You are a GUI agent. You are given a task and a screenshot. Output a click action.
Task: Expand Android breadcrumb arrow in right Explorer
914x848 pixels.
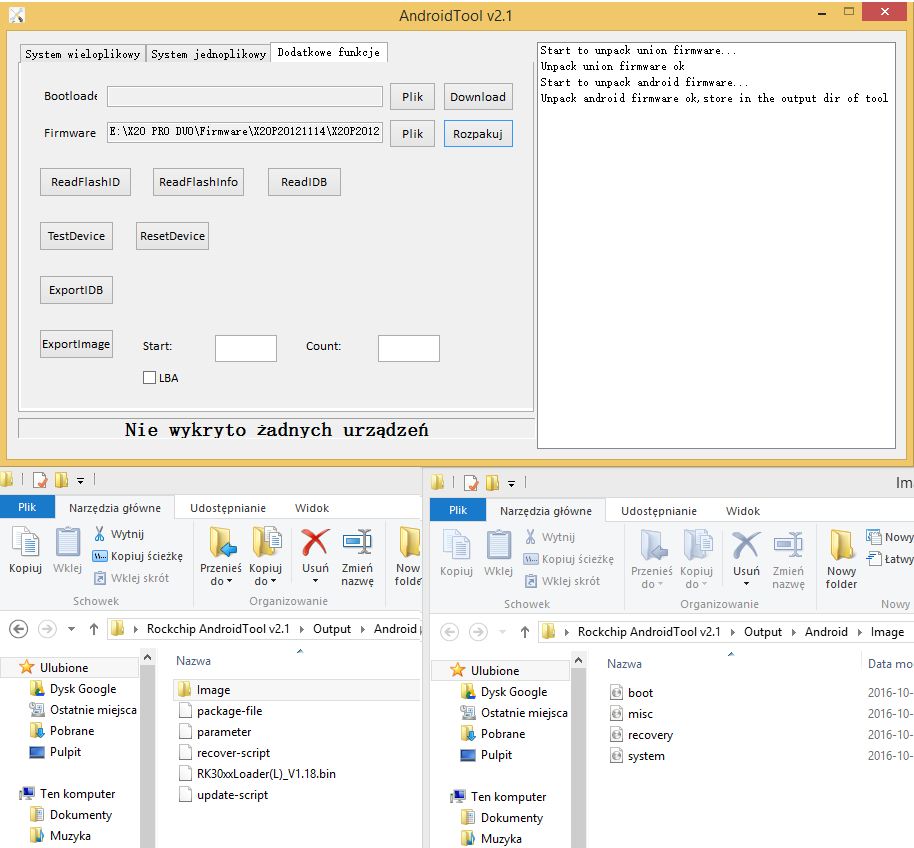(859, 632)
